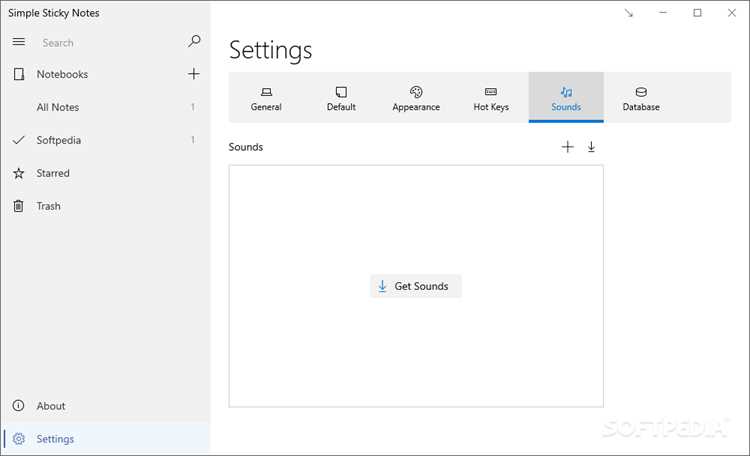Open the hamburger navigation menu
The width and height of the screenshot is (750, 456).
click(19, 42)
